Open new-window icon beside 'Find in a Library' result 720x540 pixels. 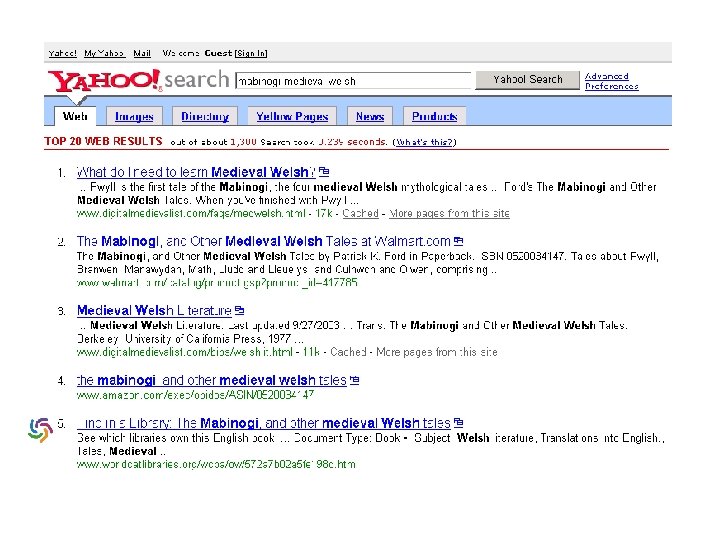[458, 422]
